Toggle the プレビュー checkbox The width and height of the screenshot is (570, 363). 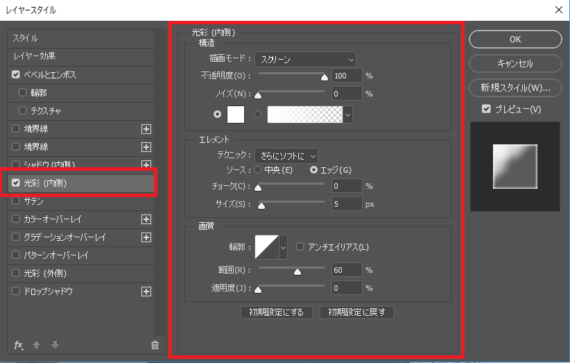486,109
